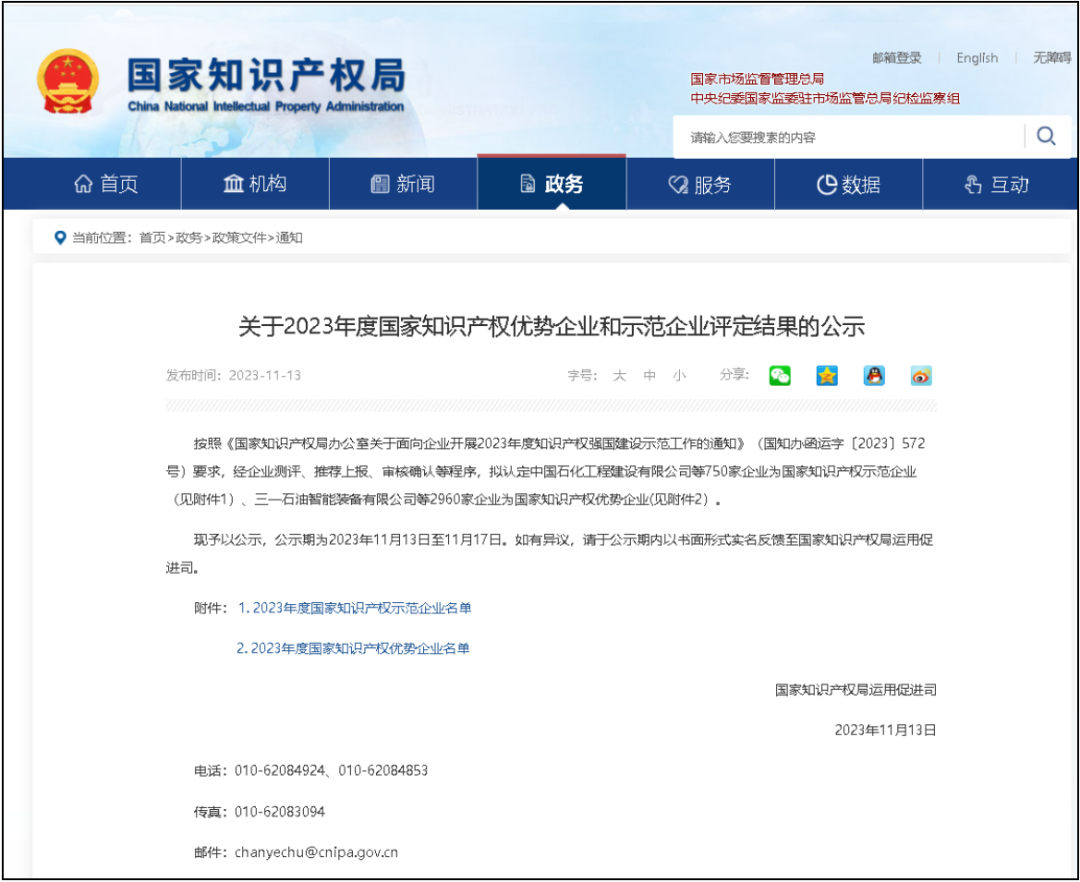1080x882 pixels.
Task: Click the English language link
Action: (976, 58)
